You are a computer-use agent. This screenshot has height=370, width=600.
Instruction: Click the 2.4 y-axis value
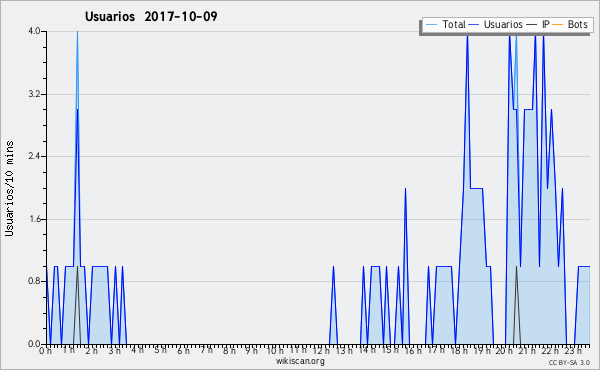34,156
